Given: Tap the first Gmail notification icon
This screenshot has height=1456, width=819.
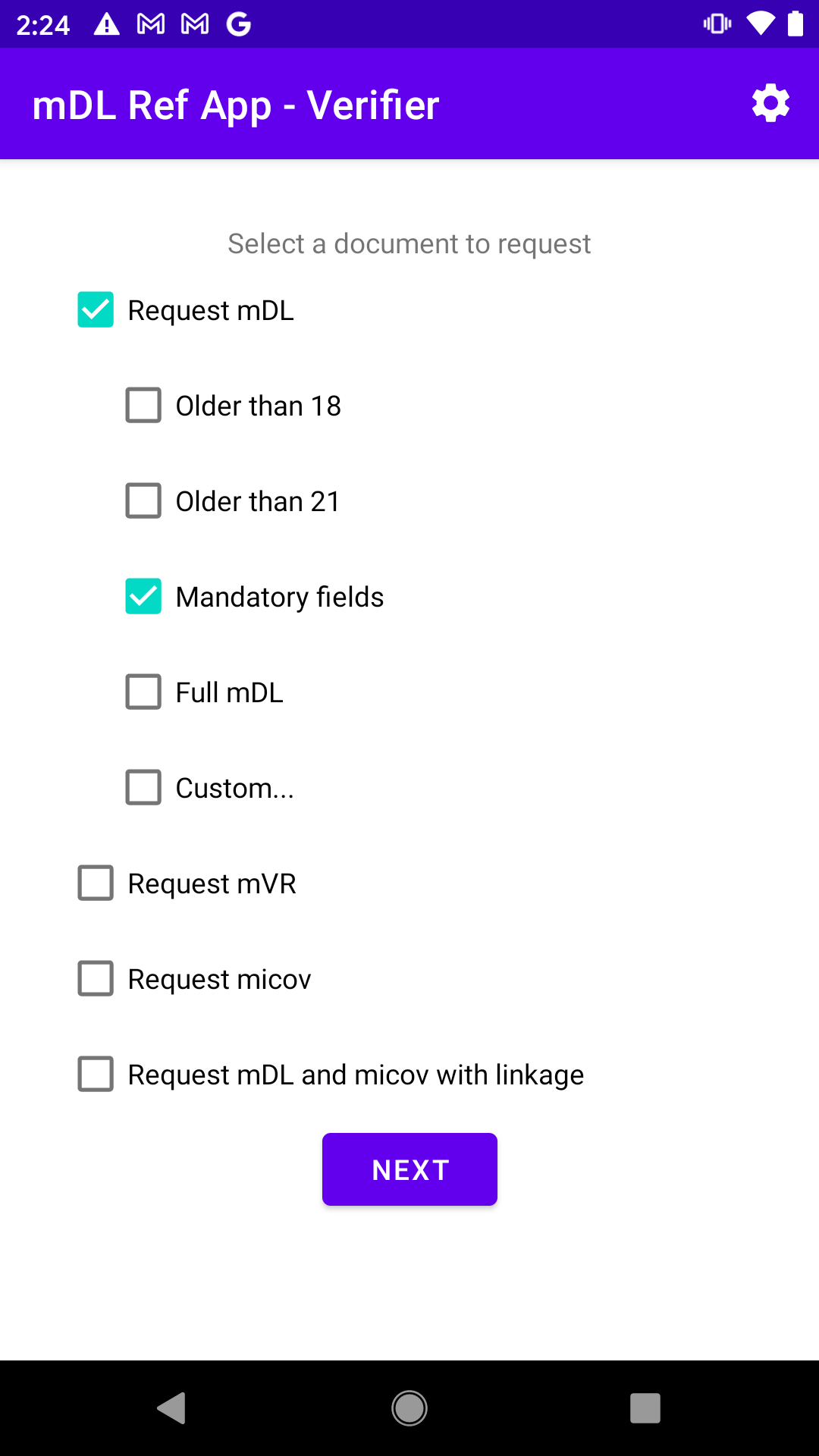Looking at the screenshot, I should (151, 24).
